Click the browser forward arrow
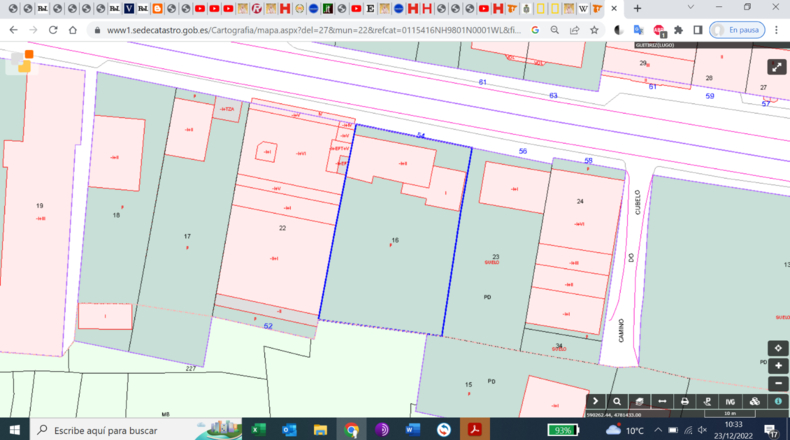The width and height of the screenshot is (790, 440). [x=33, y=30]
